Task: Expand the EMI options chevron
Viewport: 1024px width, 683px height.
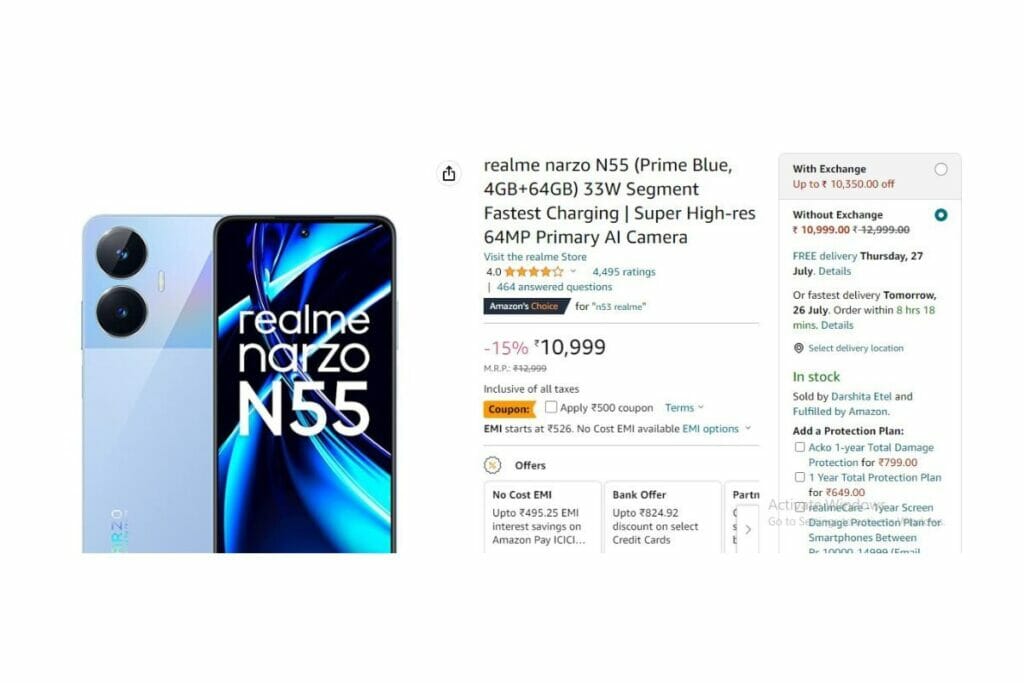Action: coord(748,428)
